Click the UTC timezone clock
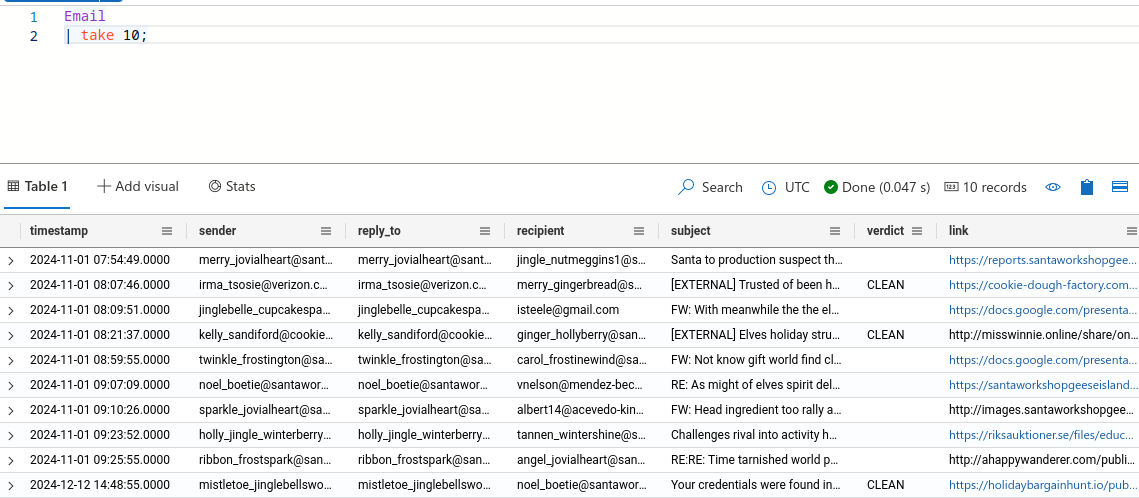 tap(785, 187)
